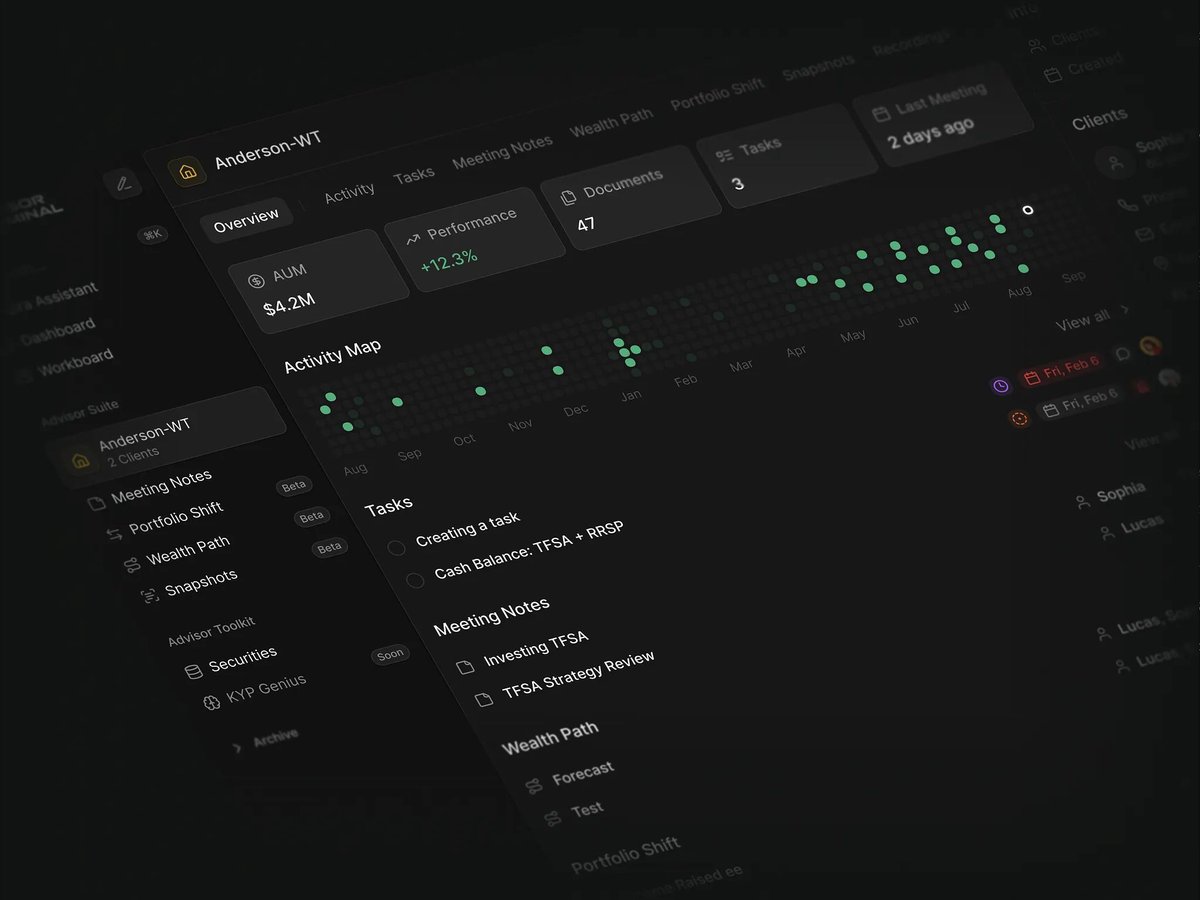
Task: Click the Last Meeting calendar icon
Action: 880,114
